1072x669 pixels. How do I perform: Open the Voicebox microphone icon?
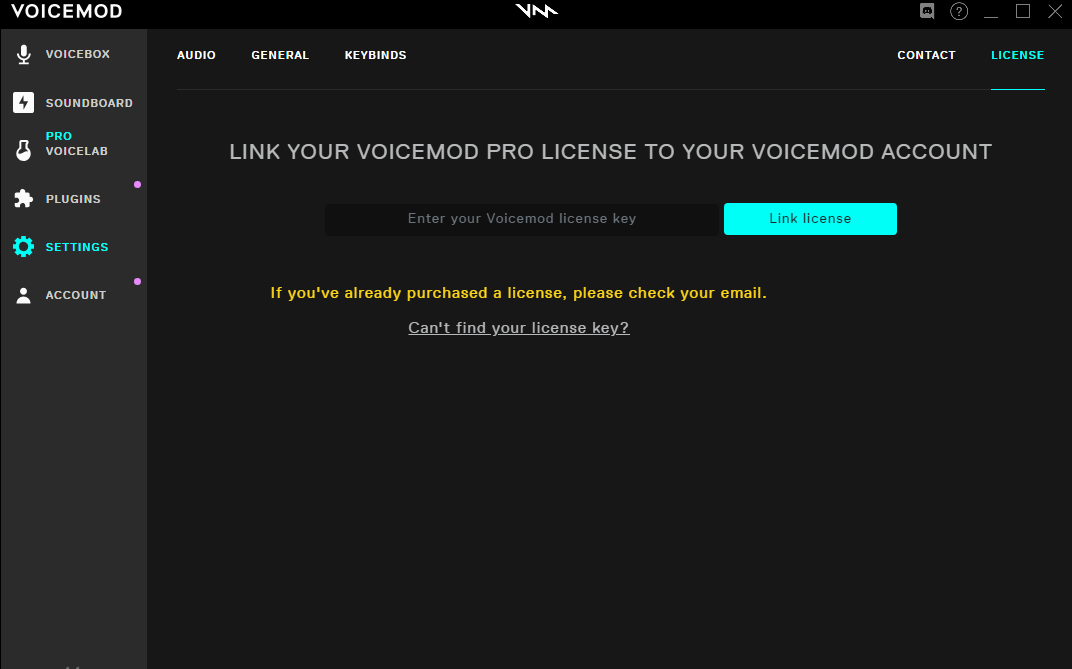point(24,54)
